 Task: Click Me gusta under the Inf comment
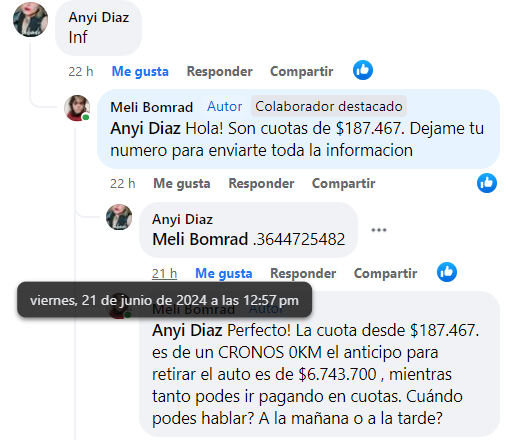tap(140, 71)
